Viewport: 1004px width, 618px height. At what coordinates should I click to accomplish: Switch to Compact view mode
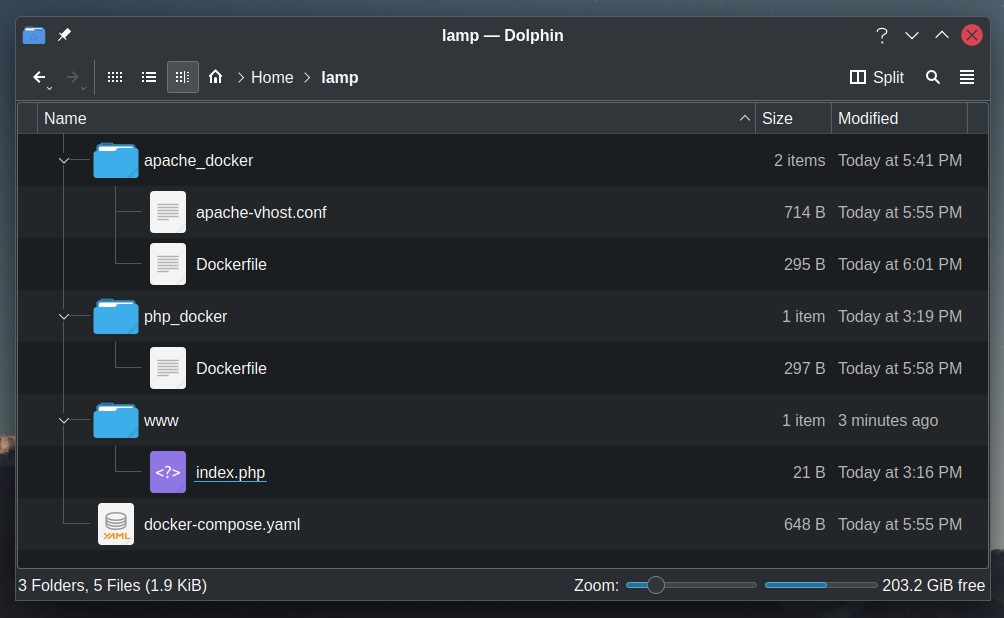coord(149,77)
